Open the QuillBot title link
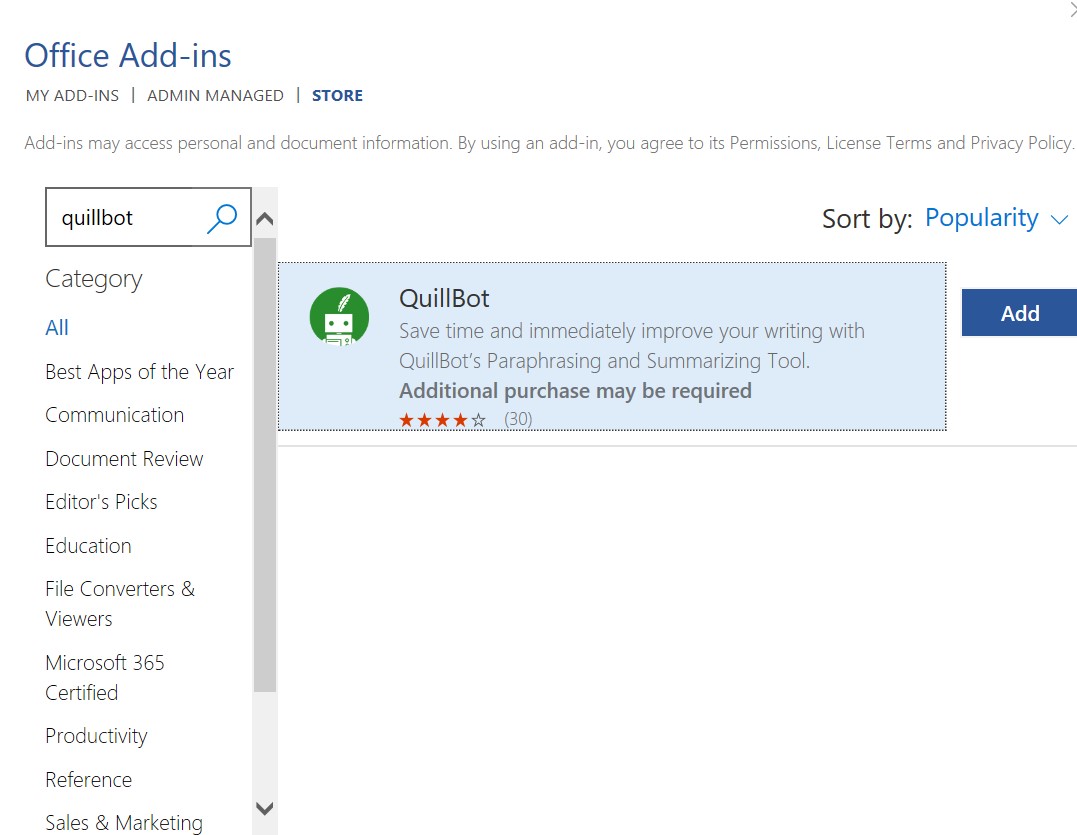Image resolution: width=1077 pixels, height=835 pixels. coord(444,299)
